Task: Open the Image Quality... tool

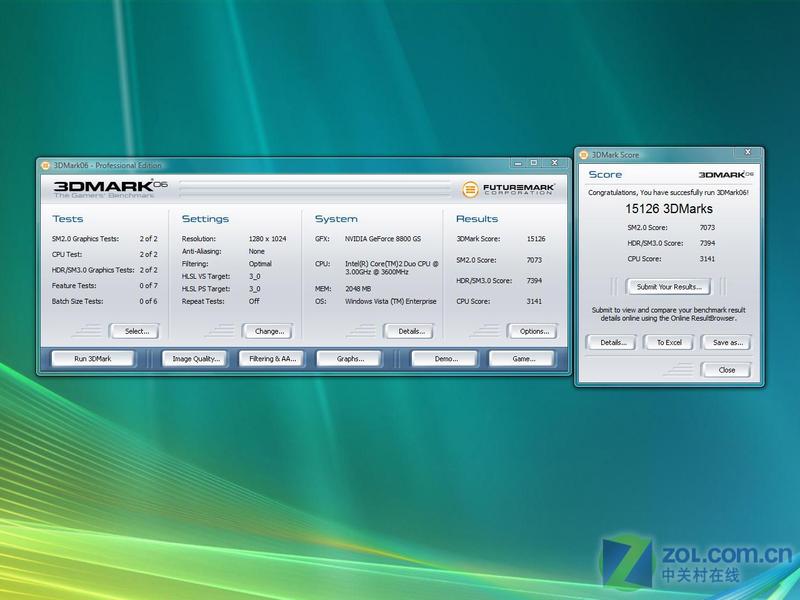Action: tap(196, 359)
